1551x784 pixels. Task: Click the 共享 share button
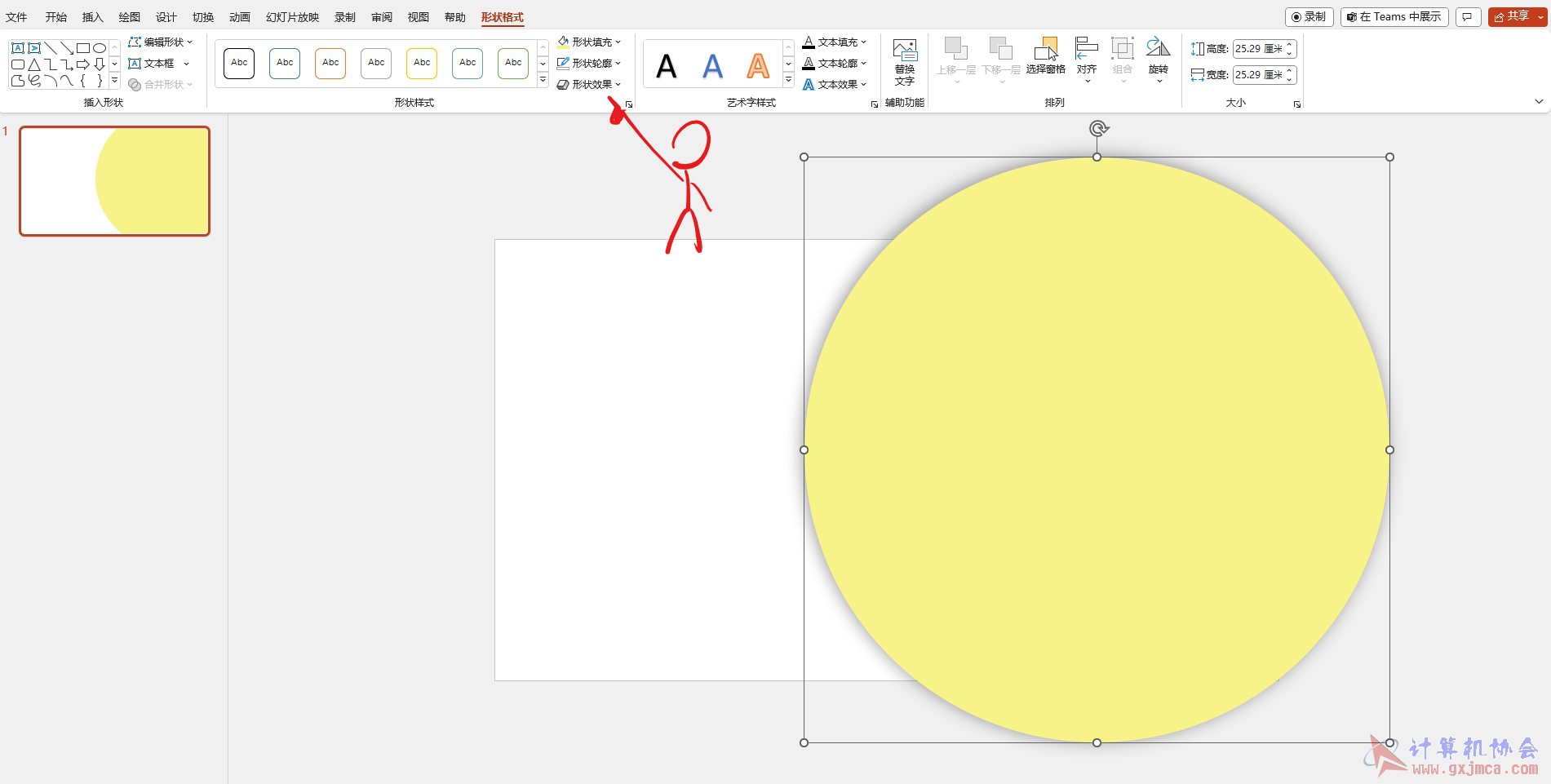1511,17
